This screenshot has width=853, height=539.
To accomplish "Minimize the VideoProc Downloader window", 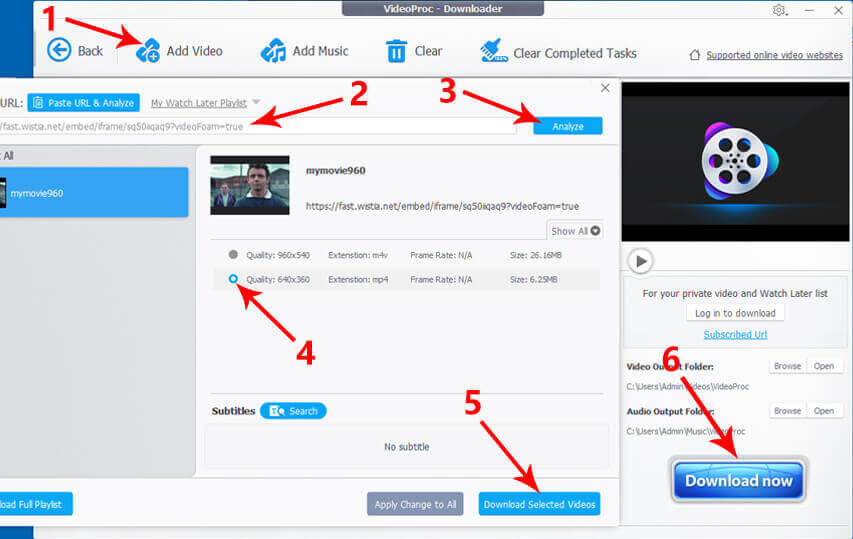I will [x=809, y=10].
